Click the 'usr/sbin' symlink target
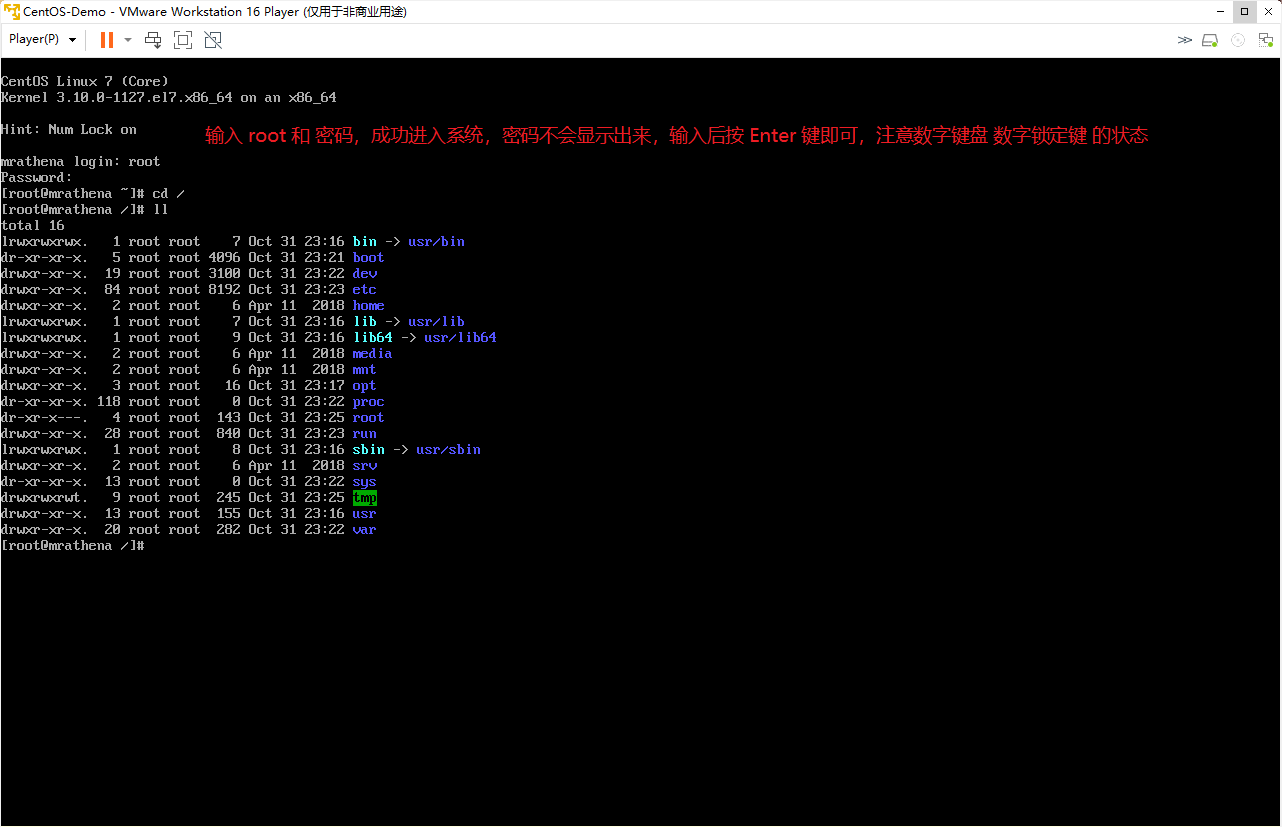This screenshot has width=1282, height=827. click(x=449, y=449)
